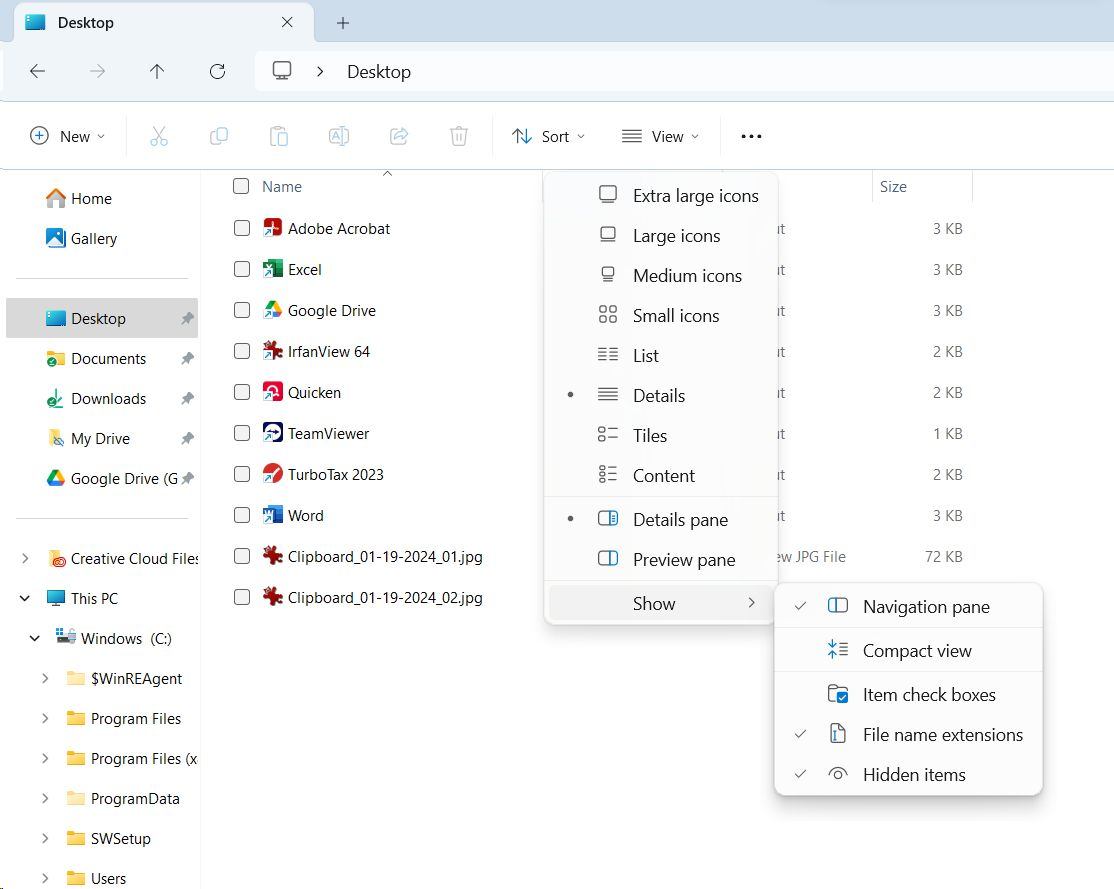
Task: Click the Share icon in toolbar
Action: point(399,136)
